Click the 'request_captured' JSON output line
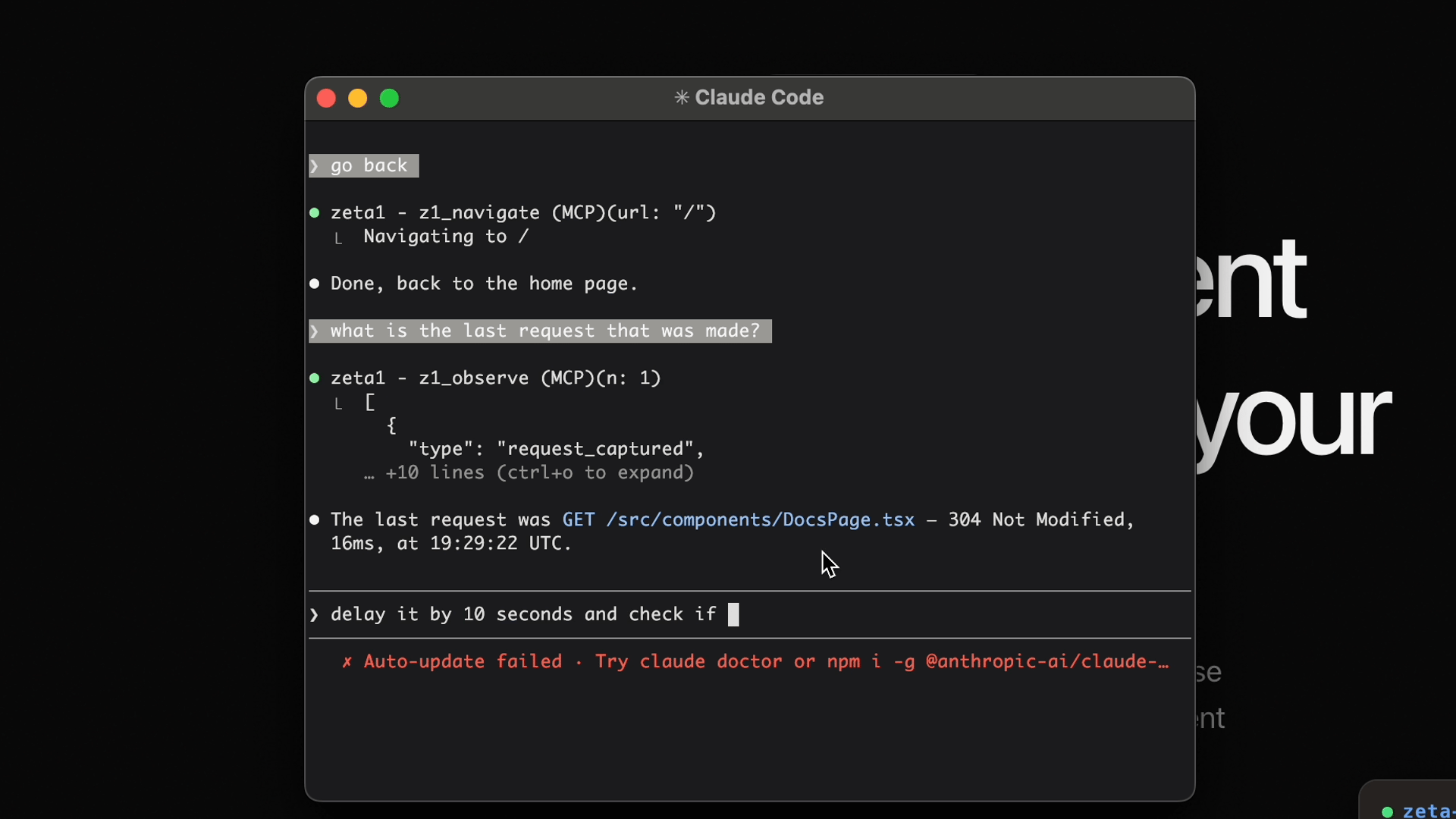Screen dimensions: 1456x819 click(556, 450)
